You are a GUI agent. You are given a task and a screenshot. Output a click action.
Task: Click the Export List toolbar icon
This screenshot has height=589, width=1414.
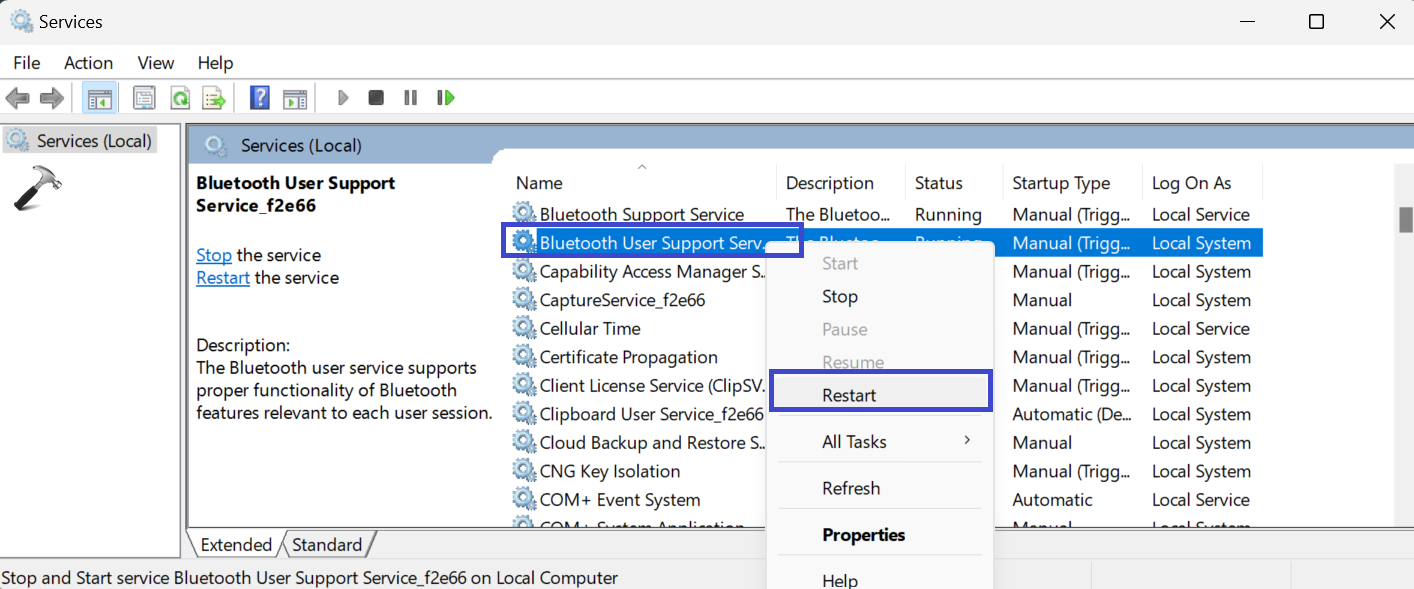pos(214,98)
